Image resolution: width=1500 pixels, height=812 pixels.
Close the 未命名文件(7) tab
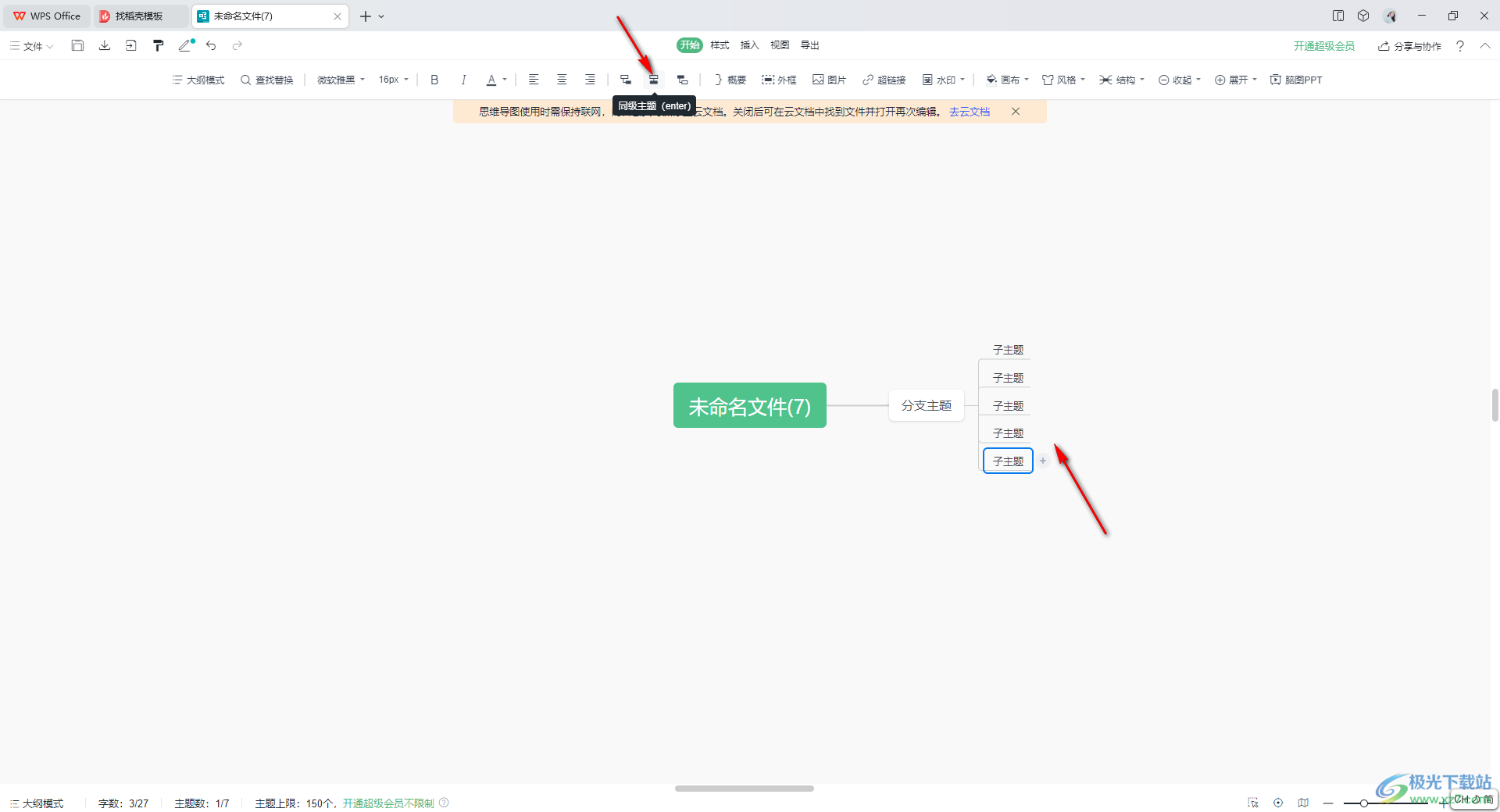click(x=337, y=16)
